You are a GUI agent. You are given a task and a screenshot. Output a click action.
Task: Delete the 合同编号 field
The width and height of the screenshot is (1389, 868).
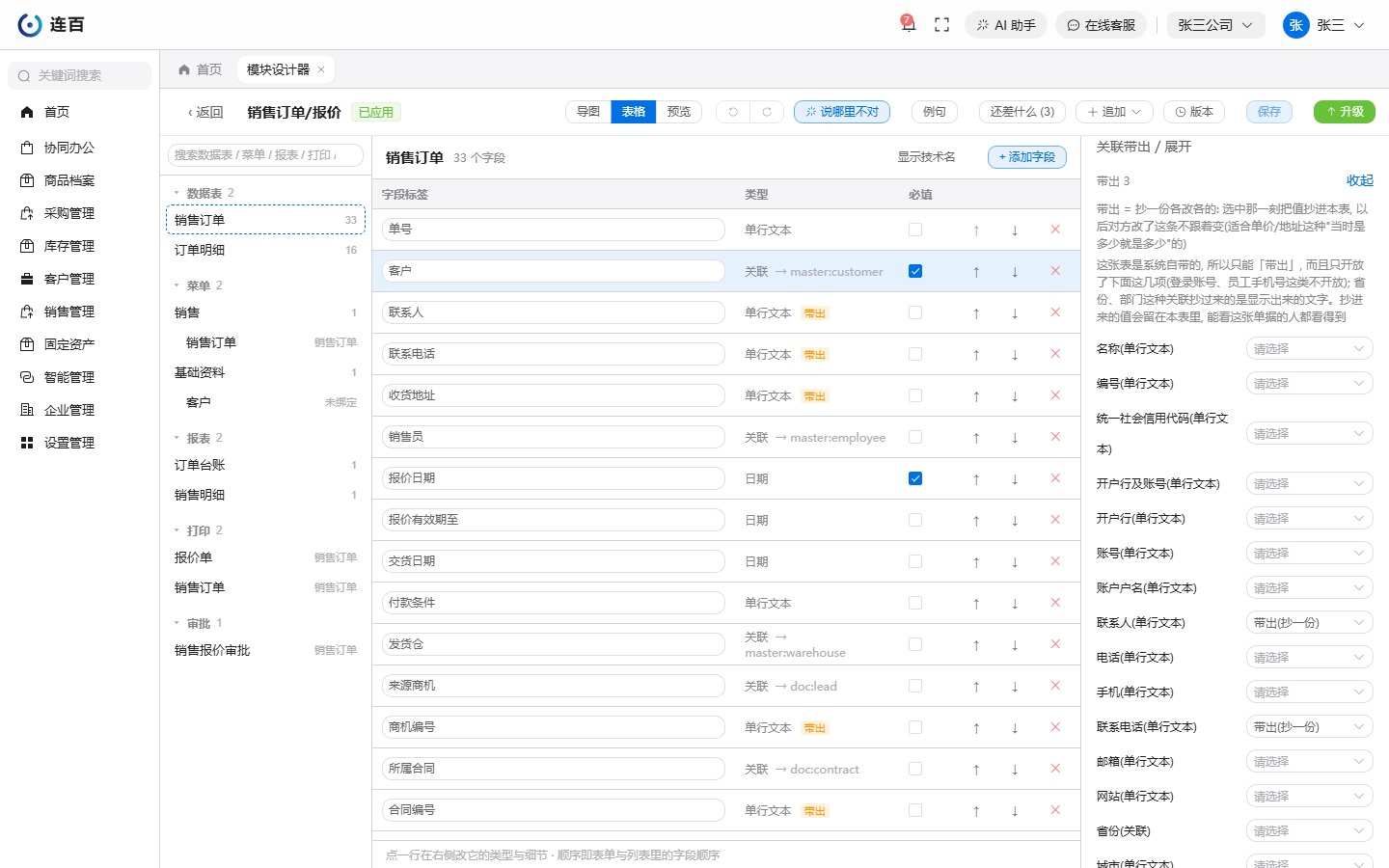pyautogui.click(x=1055, y=810)
